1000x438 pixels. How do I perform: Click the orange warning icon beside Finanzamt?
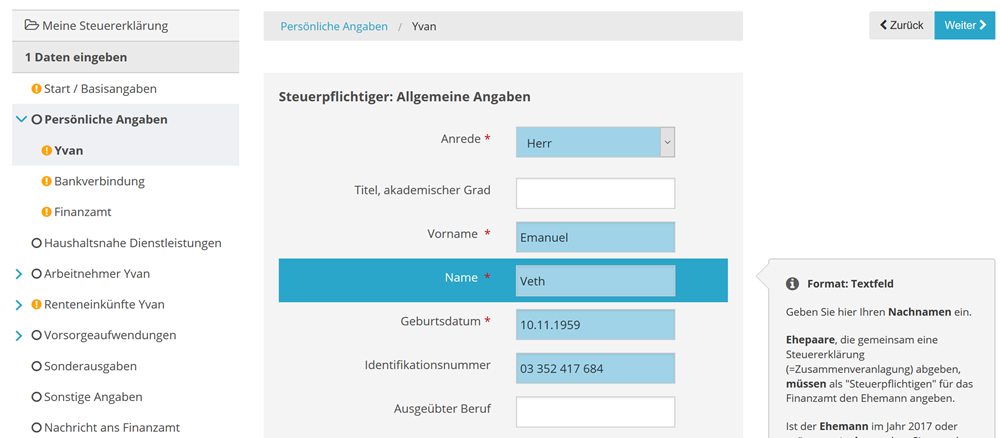(46, 212)
